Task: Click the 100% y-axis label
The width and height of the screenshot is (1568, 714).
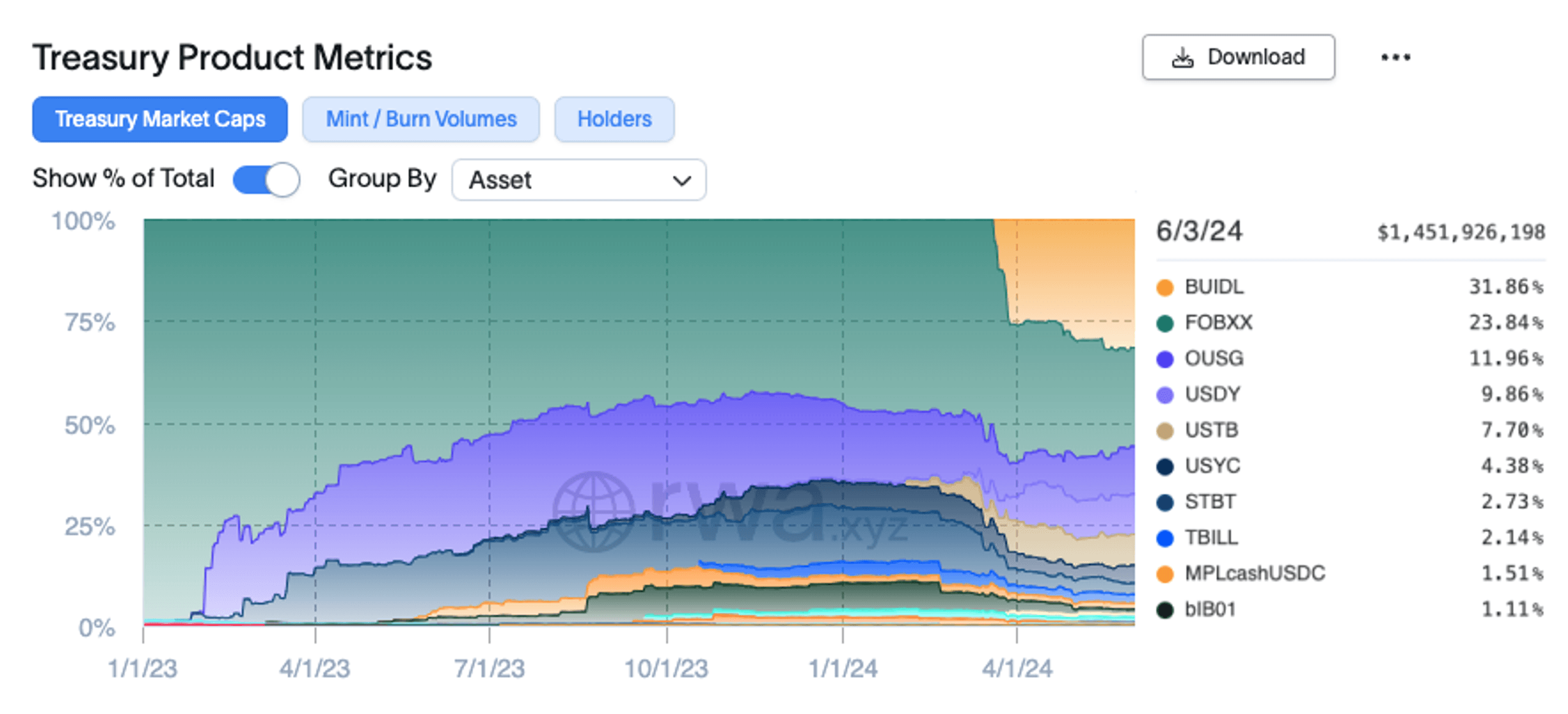Action: tap(83, 221)
